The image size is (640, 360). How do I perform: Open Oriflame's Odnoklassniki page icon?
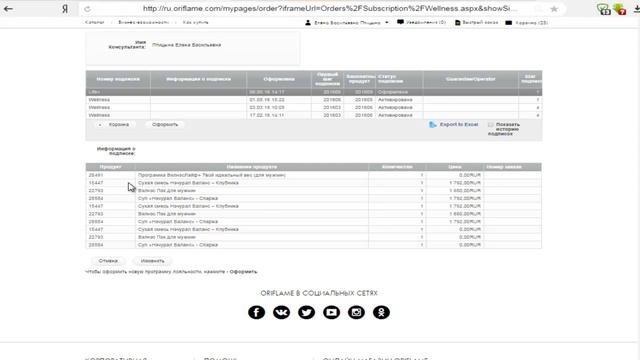pyautogui.click(x=381, y=312)
